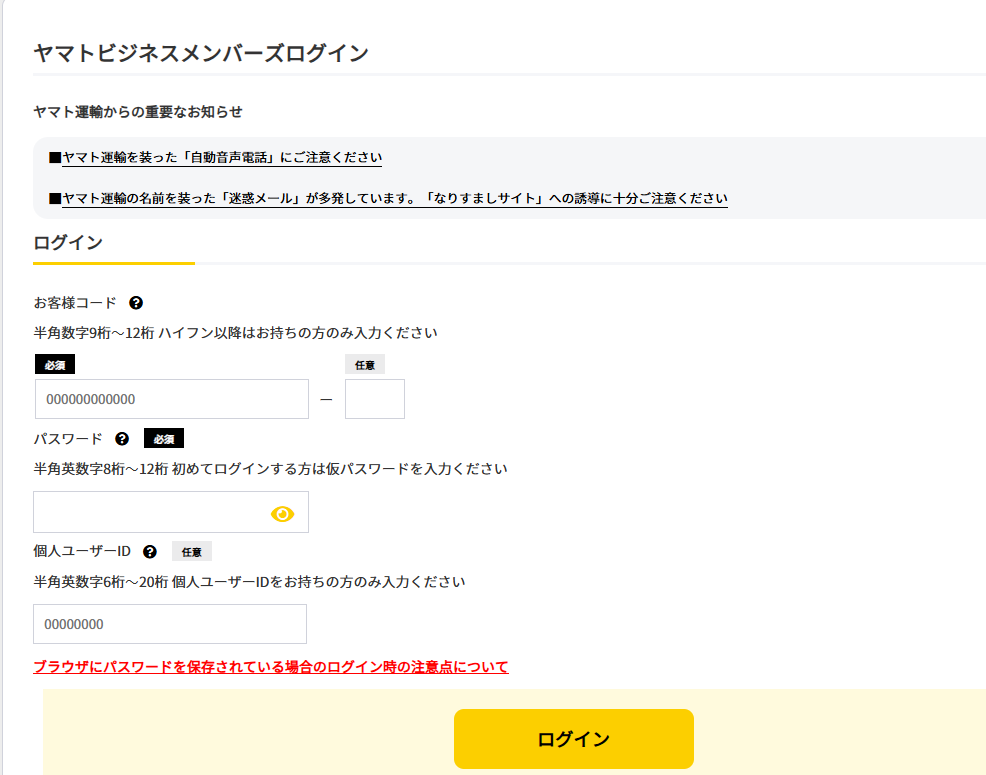Screen dimensions: 986x775
Task: Open the red browser saved-password caution link
Action: pyautogui.click(x=270, y=667)
